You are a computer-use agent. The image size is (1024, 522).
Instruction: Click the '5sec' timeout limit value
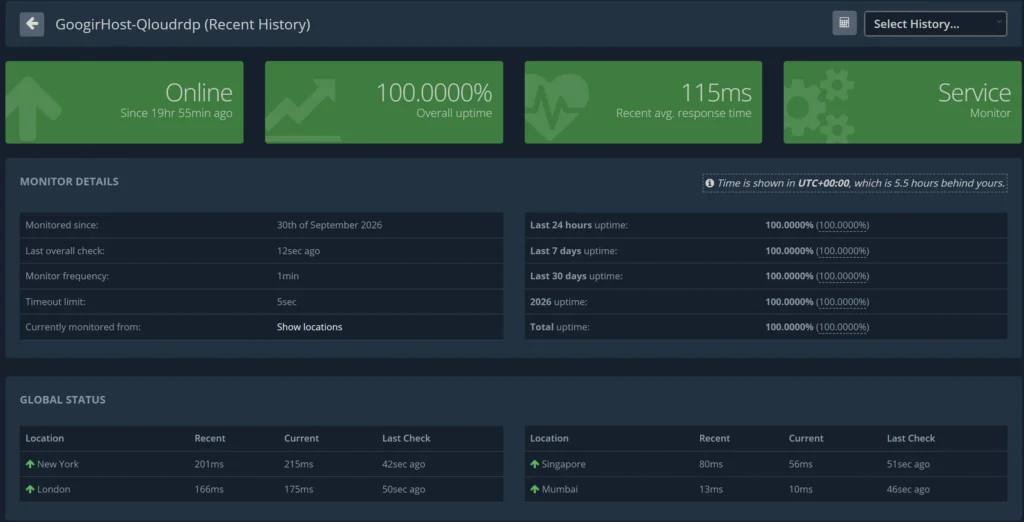[287, 301]
